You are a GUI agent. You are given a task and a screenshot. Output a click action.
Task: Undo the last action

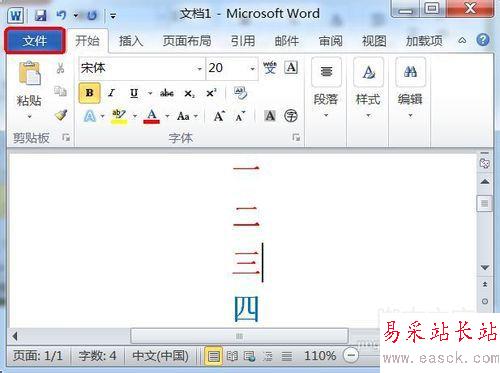(61, 15)
